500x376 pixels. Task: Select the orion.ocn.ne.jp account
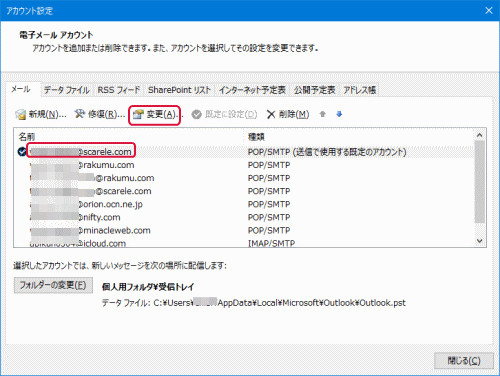click(245, 204)
